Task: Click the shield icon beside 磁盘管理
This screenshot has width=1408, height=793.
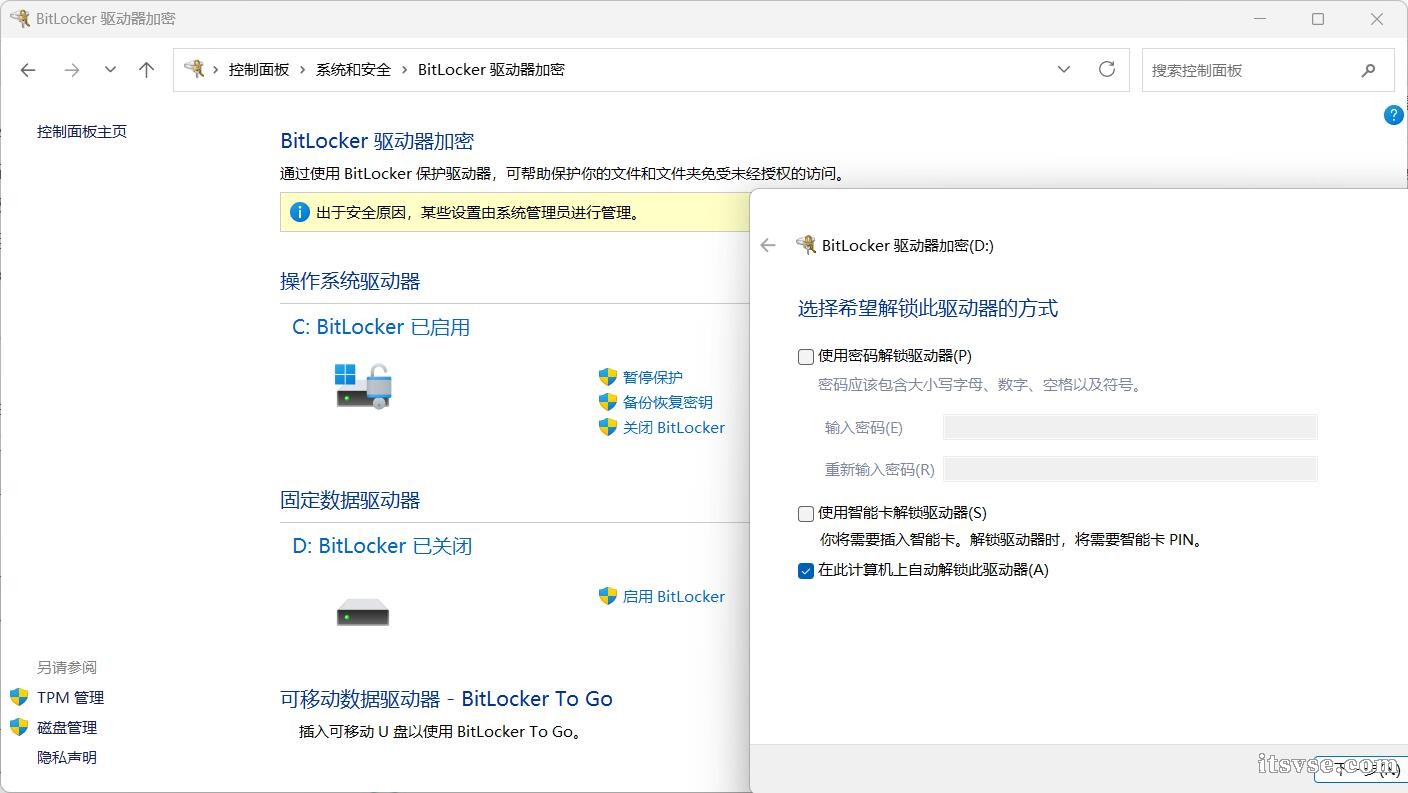Action: point(19,727)
